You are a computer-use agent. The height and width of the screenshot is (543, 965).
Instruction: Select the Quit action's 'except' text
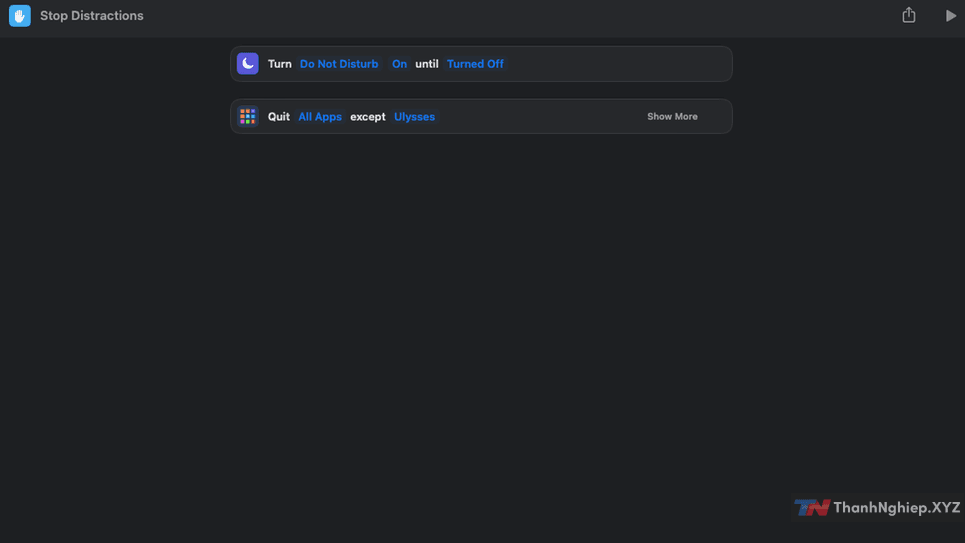point(367,117)
